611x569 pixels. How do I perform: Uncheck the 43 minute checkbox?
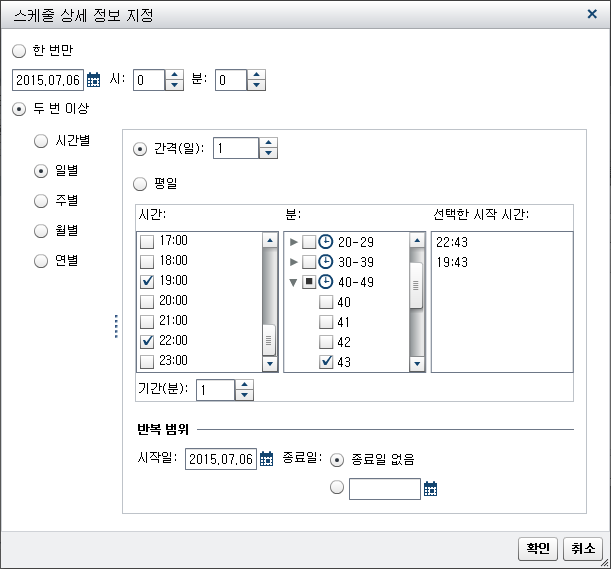point(326,362)
